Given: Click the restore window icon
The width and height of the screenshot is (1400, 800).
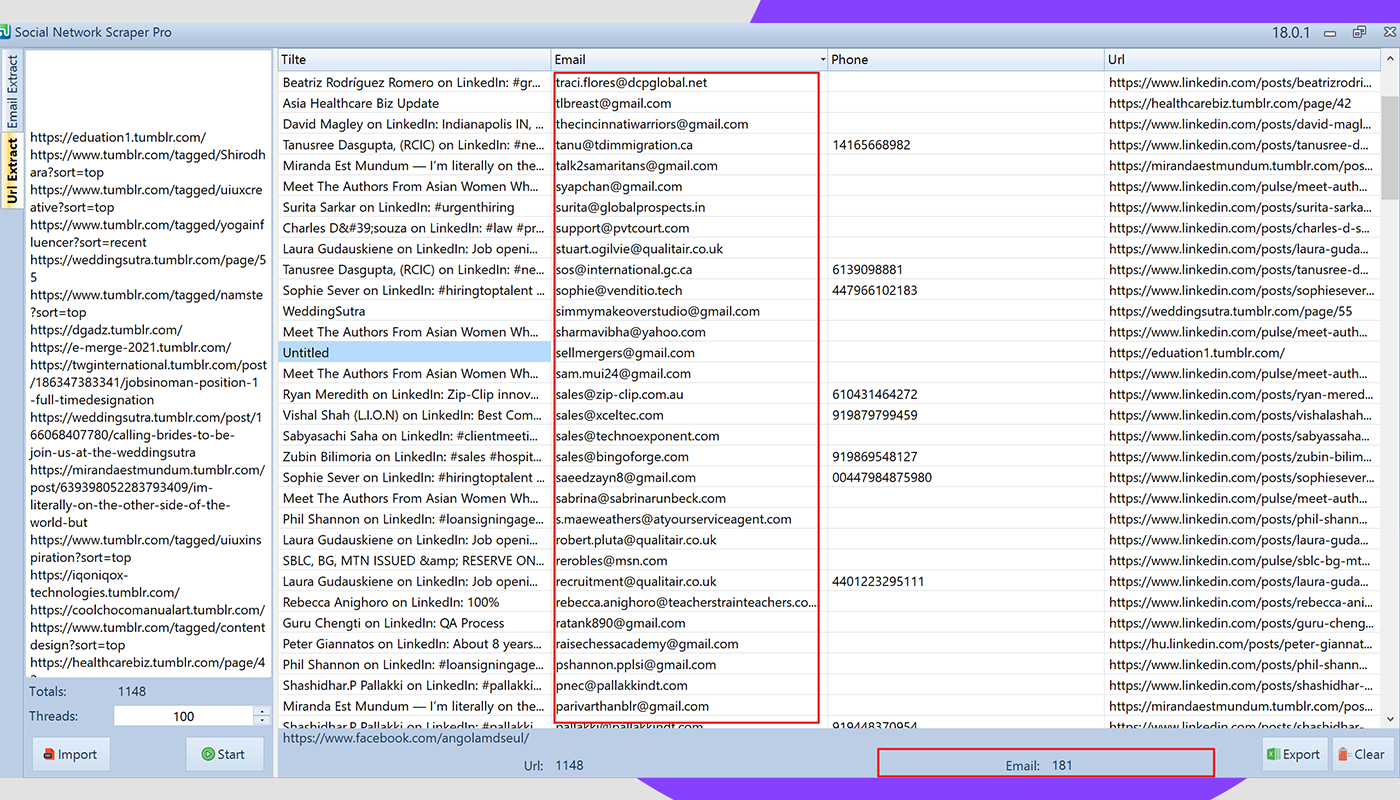Looking at the screenshot, I should click(1359, 32).
